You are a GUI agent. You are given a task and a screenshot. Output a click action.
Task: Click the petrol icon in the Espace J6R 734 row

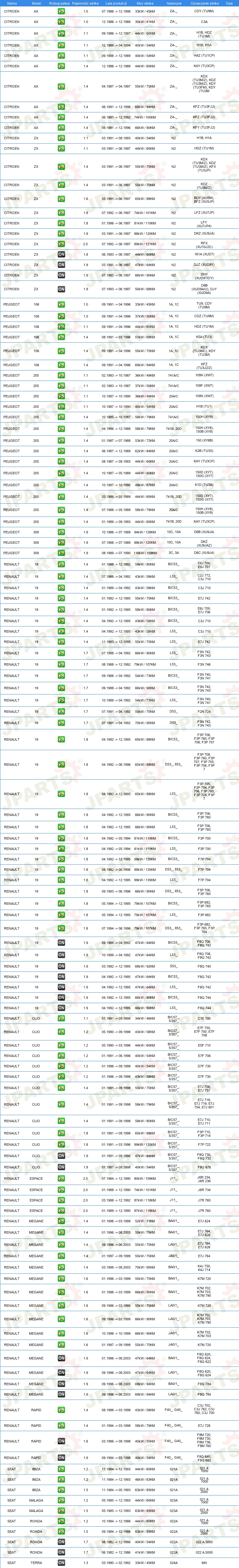tap(61, 1190)
